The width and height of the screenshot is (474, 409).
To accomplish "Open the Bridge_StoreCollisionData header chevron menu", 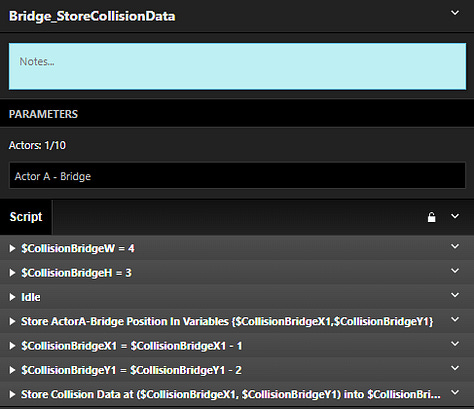I will pos(455,13).
